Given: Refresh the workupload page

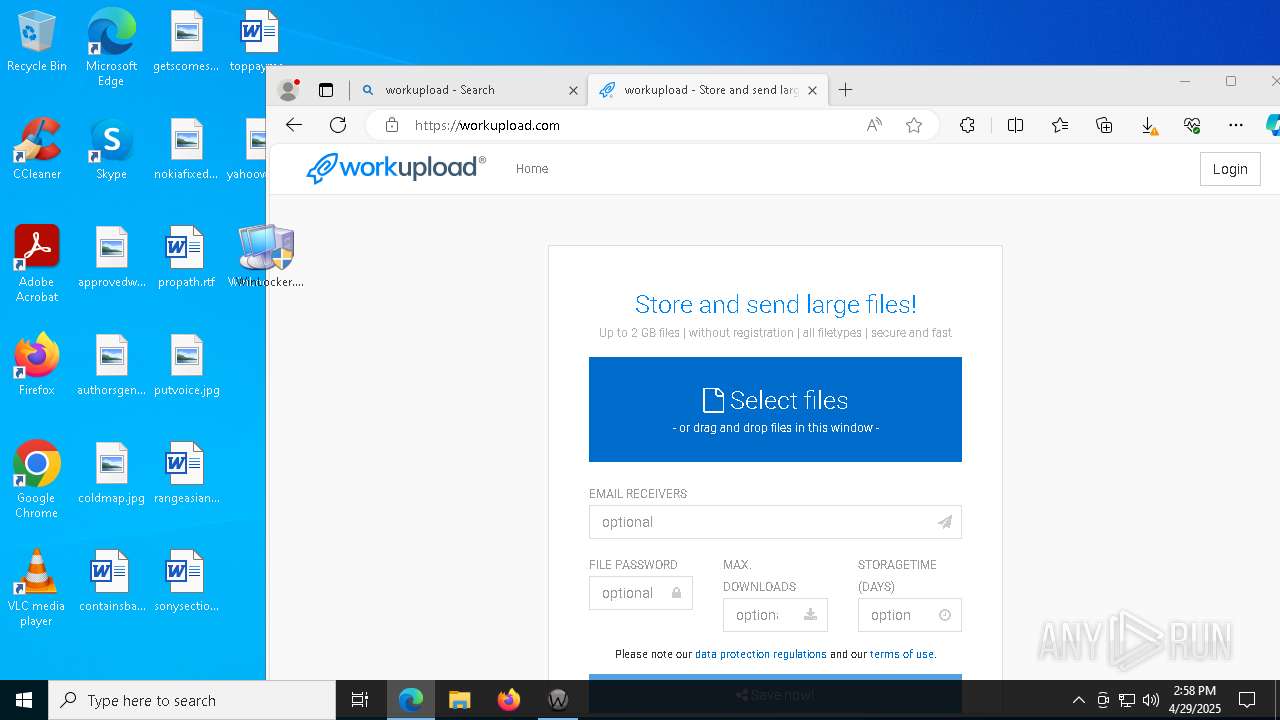Looking at the screenshot, I should point(338,125).
